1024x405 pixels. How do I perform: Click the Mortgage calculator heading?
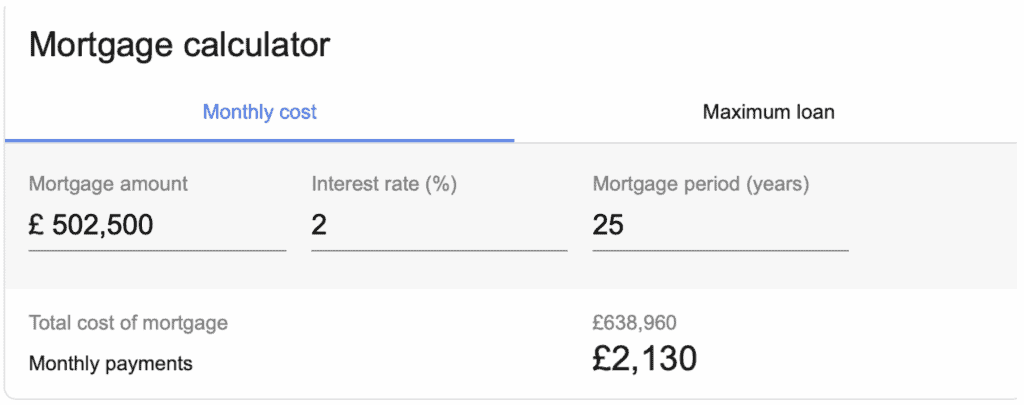[x=180, y=46]
